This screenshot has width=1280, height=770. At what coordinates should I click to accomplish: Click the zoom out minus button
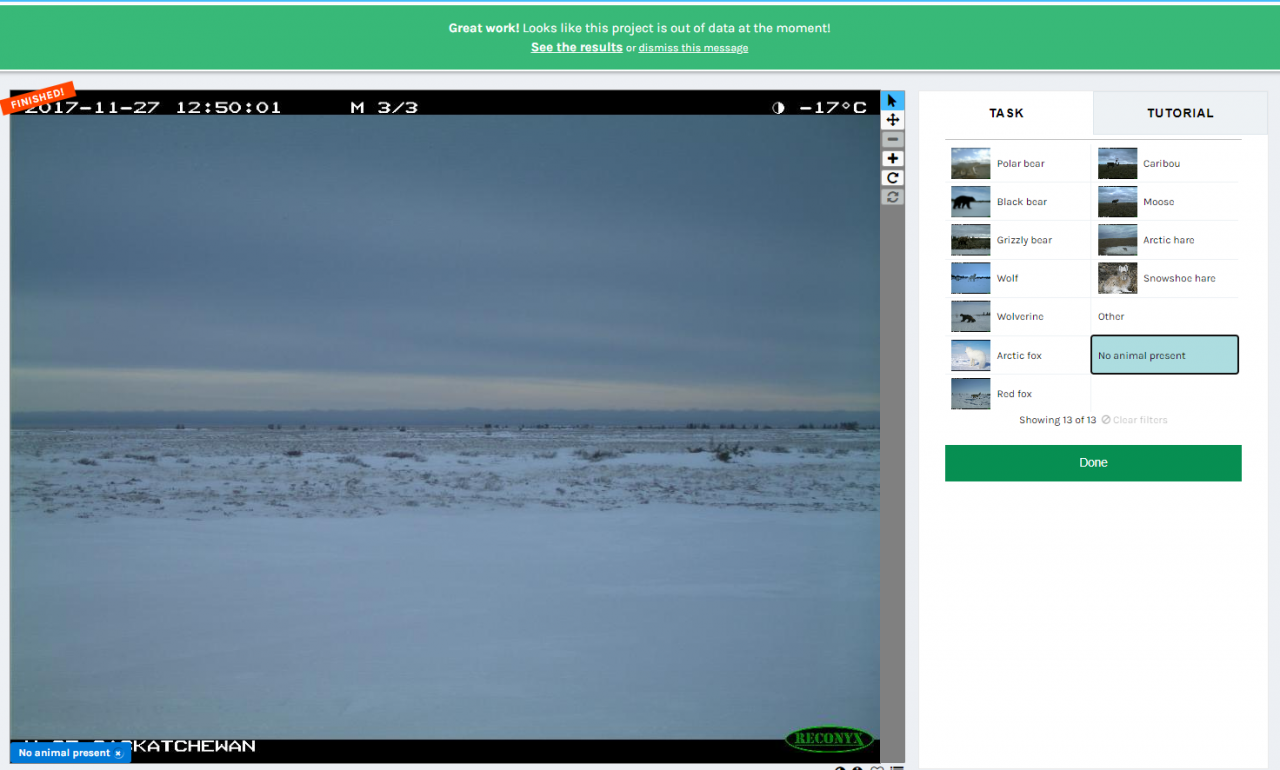click(x=893, y=139)
